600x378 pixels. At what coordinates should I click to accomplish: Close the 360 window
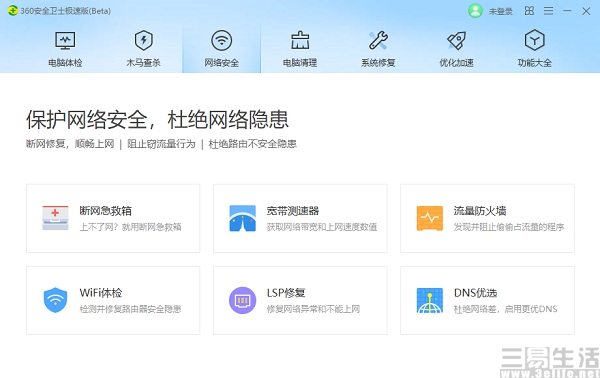[586, 11]
